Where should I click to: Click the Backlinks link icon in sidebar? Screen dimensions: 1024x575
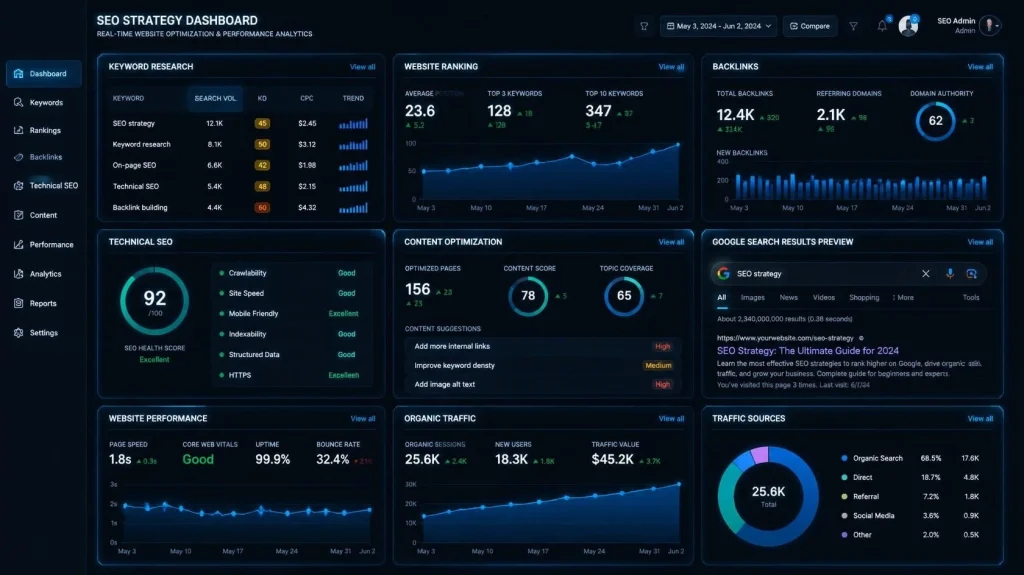[18, 157]
